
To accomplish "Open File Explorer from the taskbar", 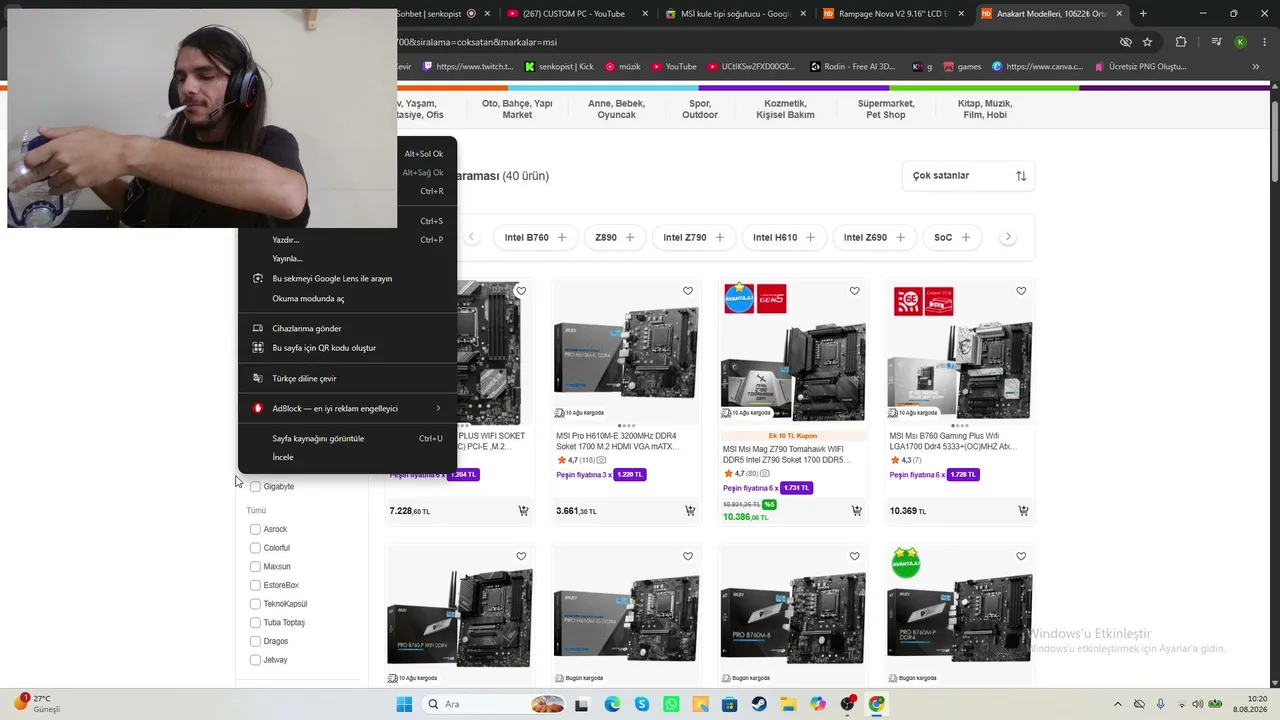I will click(x=788, y=704).
